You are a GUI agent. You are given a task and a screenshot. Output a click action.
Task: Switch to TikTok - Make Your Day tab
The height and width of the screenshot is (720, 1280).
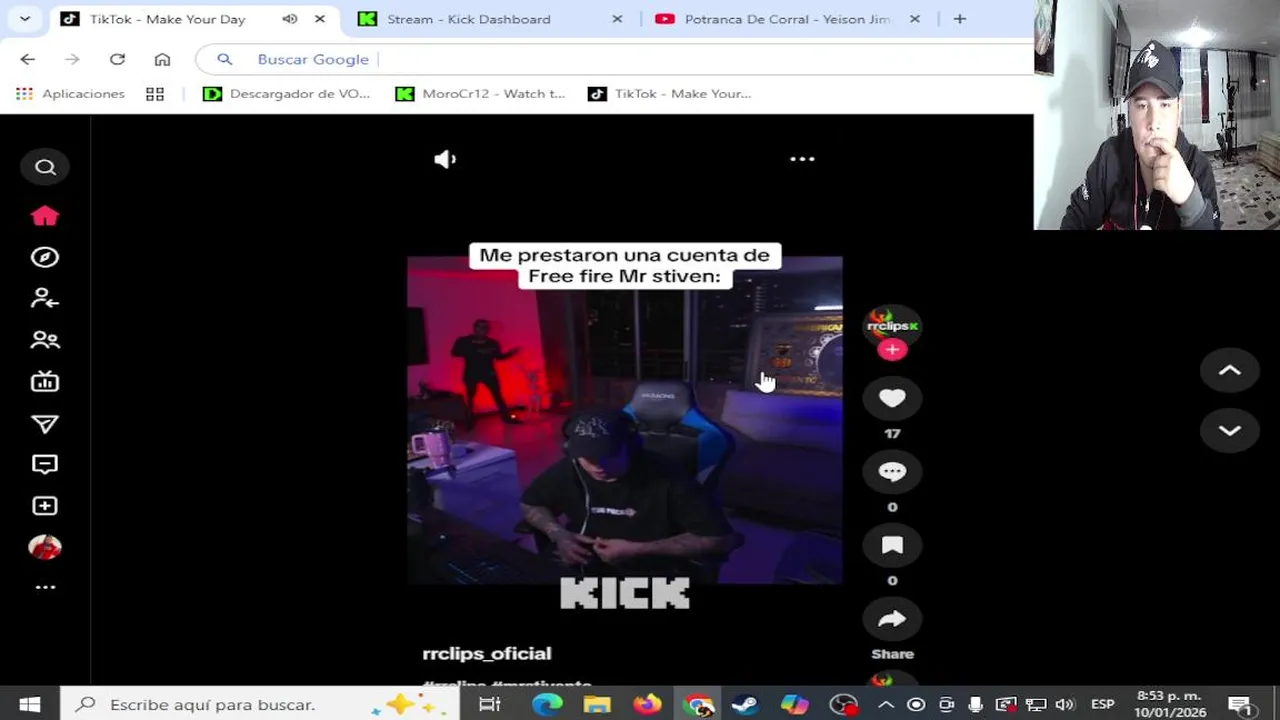pos(167,19)
